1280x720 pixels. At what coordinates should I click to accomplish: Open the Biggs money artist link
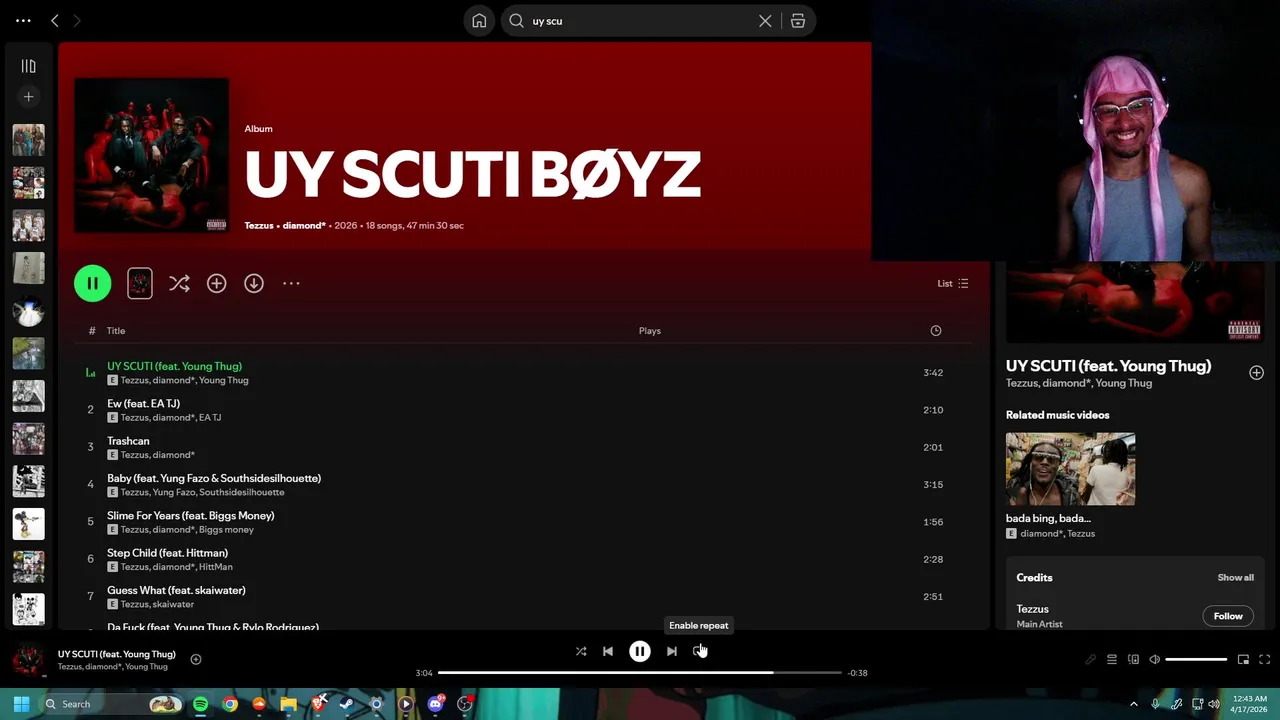click(226, 530)
